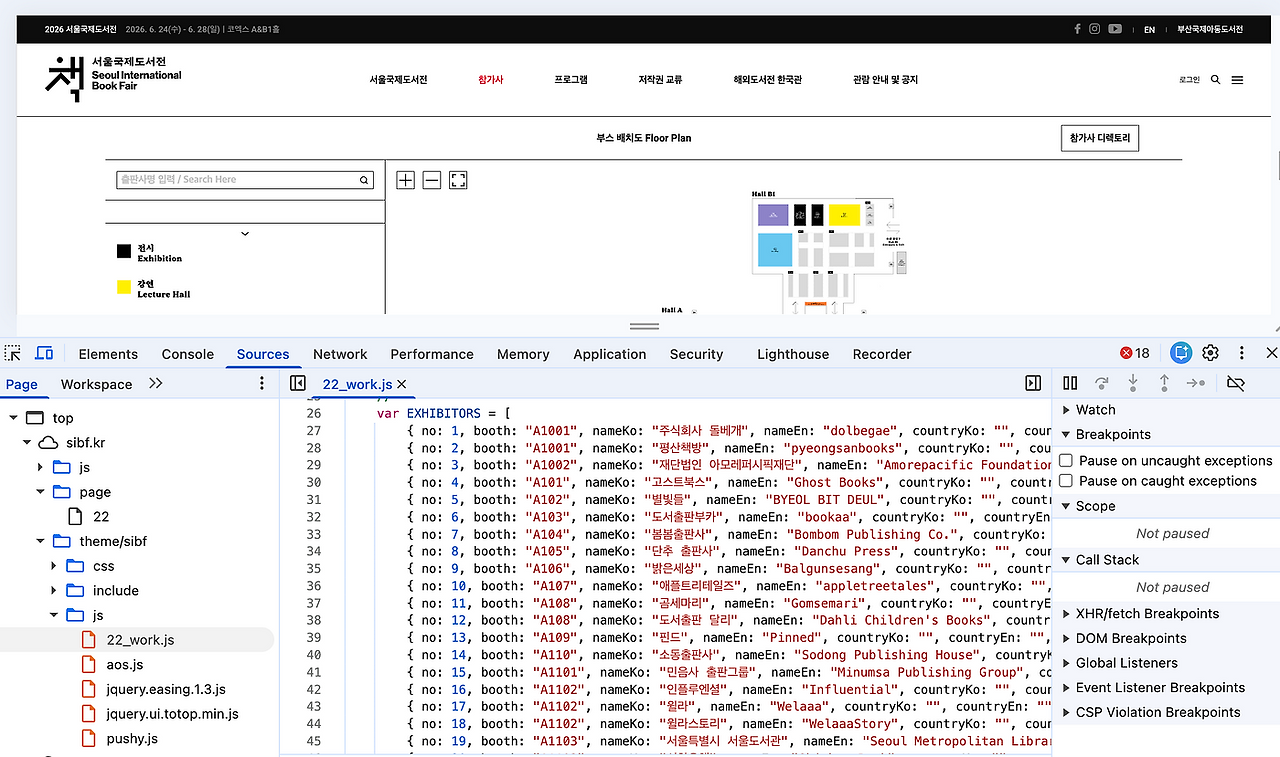Enable Pause on uncaught exceptions
1280x757 pixels.
1066,461
